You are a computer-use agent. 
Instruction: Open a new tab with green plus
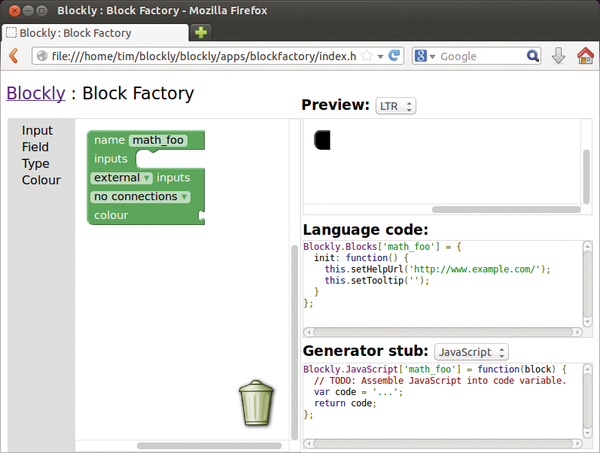201,33
